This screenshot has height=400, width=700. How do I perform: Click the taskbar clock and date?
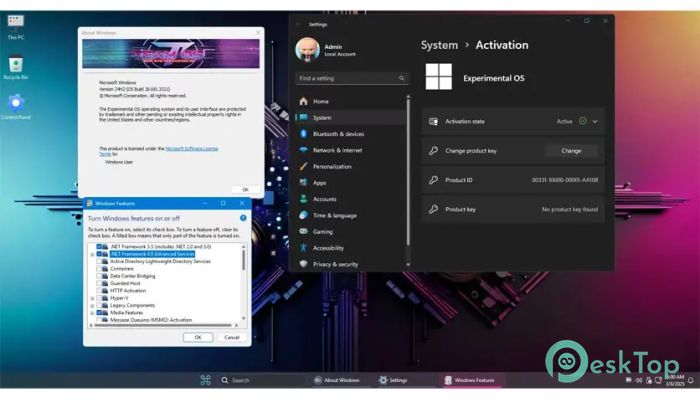coord(675,380)
